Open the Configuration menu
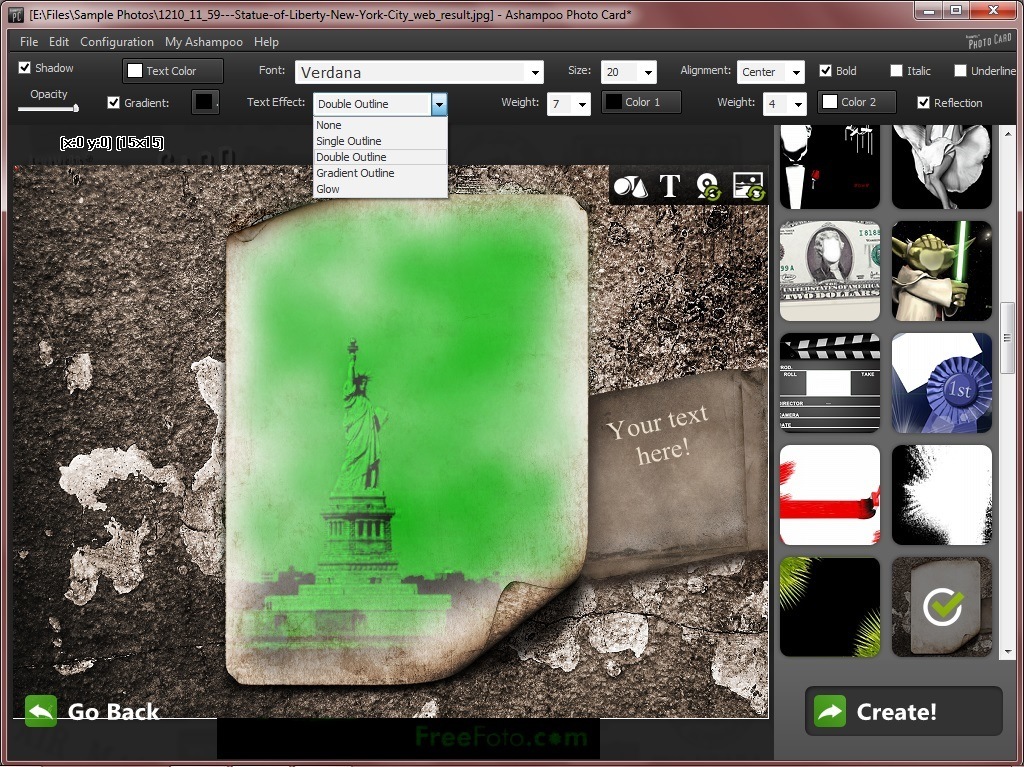Image resolution: width=1024 pixels, height=767 pixels. (117, 42)
